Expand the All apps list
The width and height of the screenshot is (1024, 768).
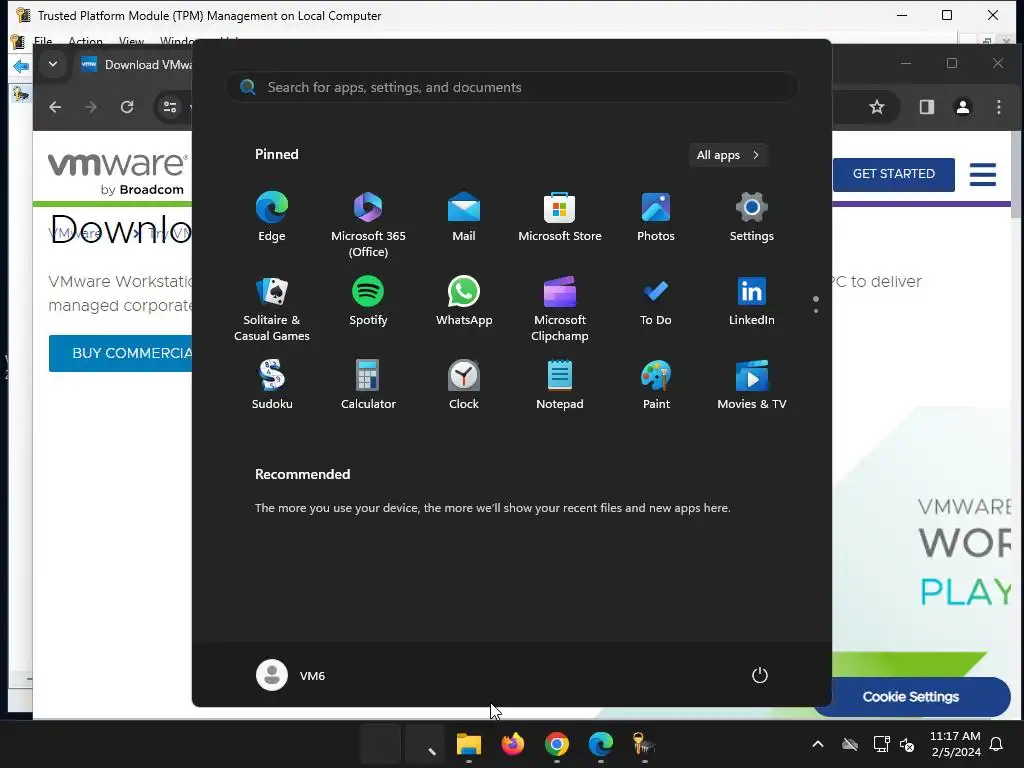(x=728, y=155)
